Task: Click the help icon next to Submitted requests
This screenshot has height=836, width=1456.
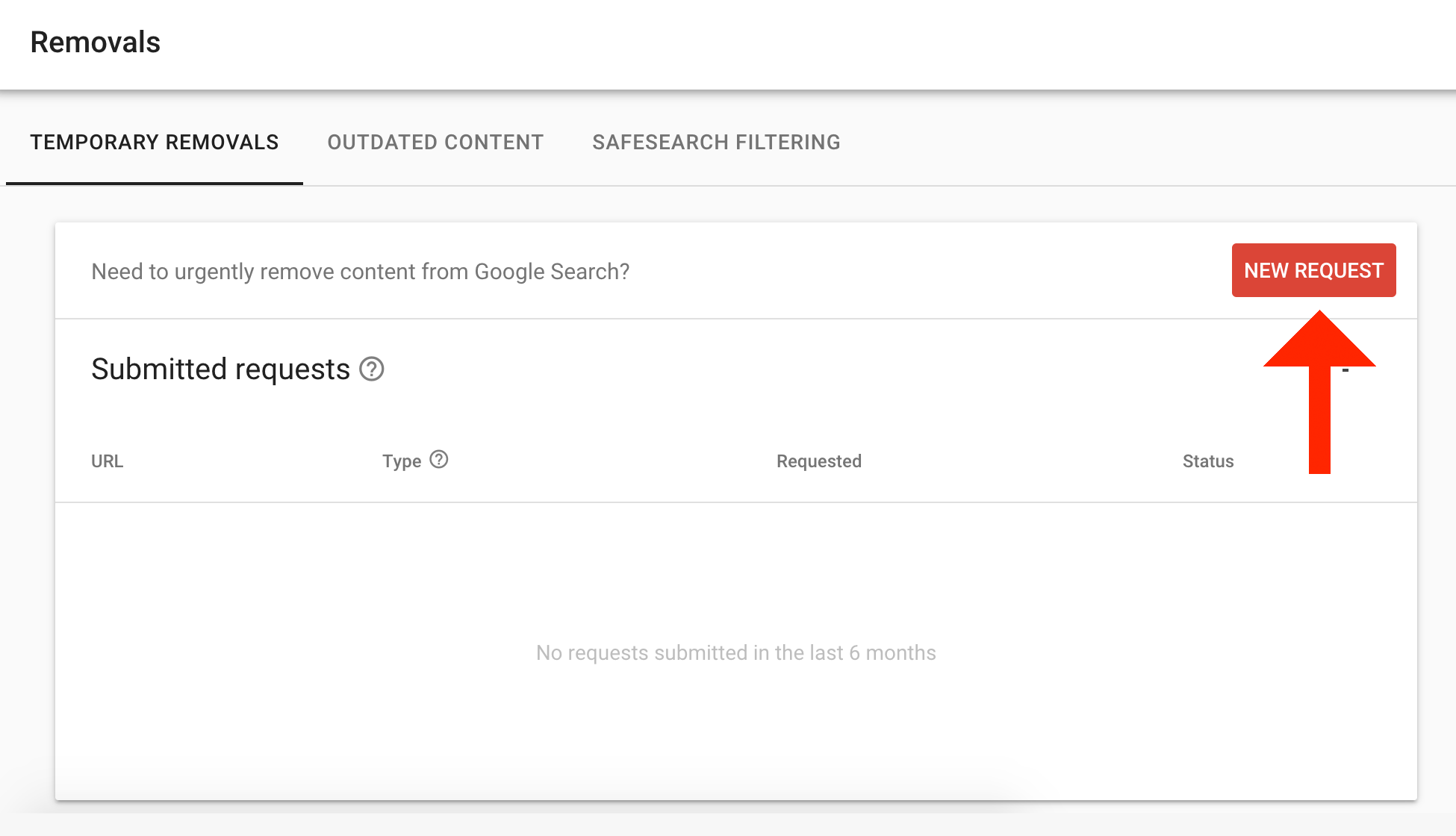Action: pos(370,369)
